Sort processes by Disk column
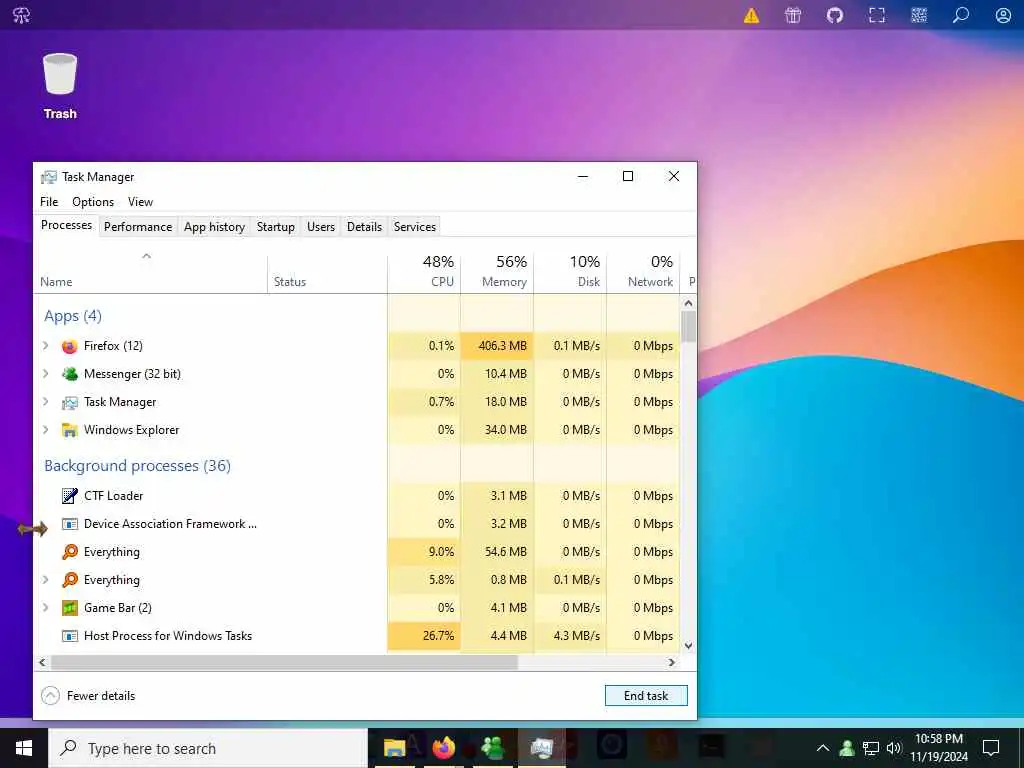This screenshot has width=1024, height=768. tap(570, 273)
